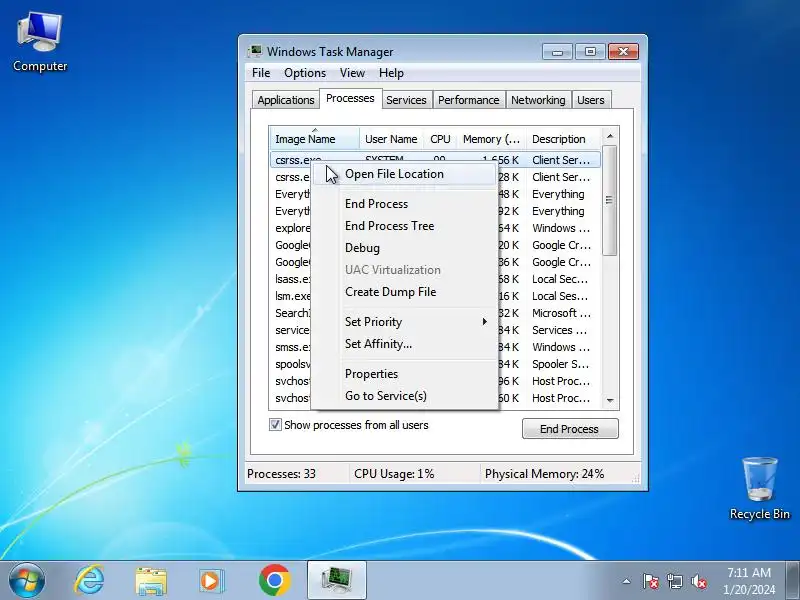Sort by Memory column header
Viewport: 800px width, 600px height.
pyautogui.click(x=491, y=139)
